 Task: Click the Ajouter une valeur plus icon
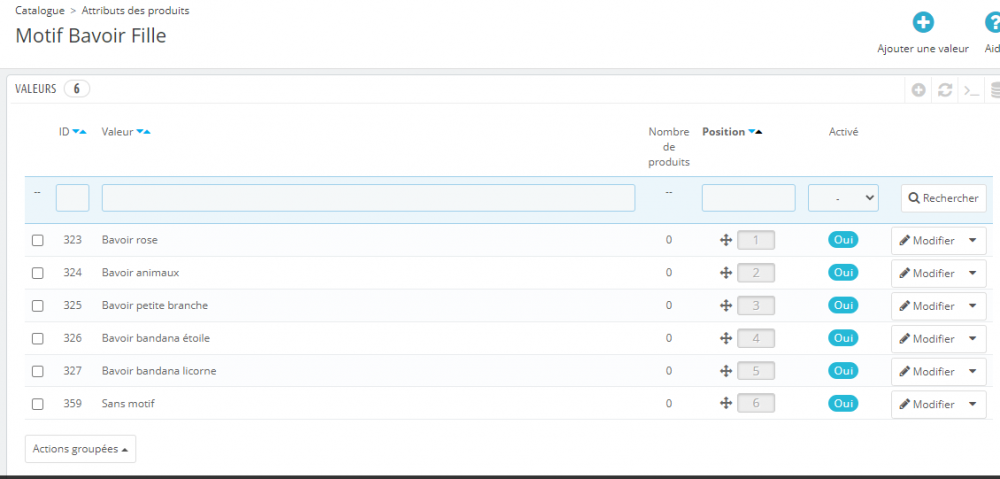[923, 22]
